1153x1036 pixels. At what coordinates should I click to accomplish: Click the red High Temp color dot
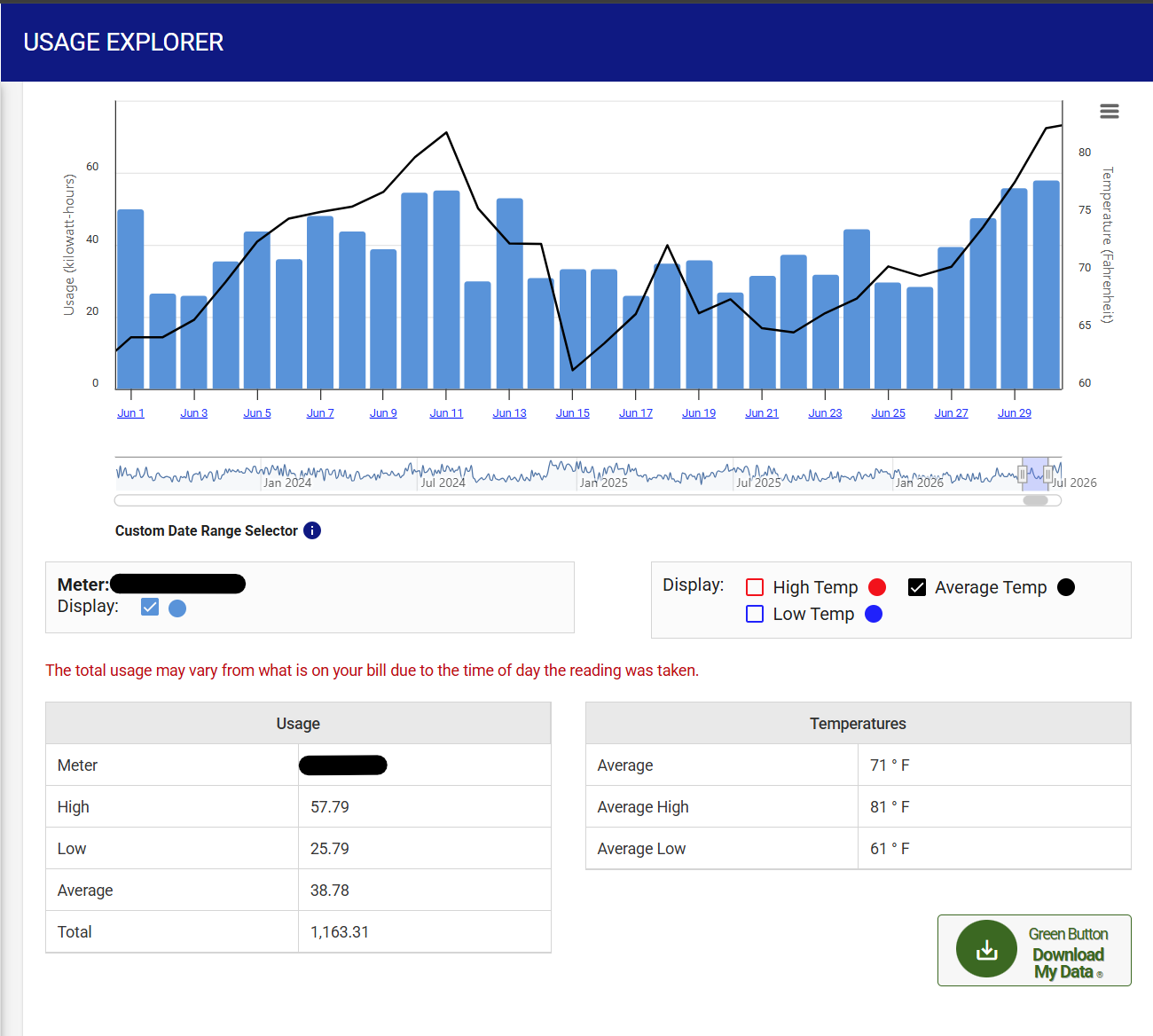(x=877, y=587)
